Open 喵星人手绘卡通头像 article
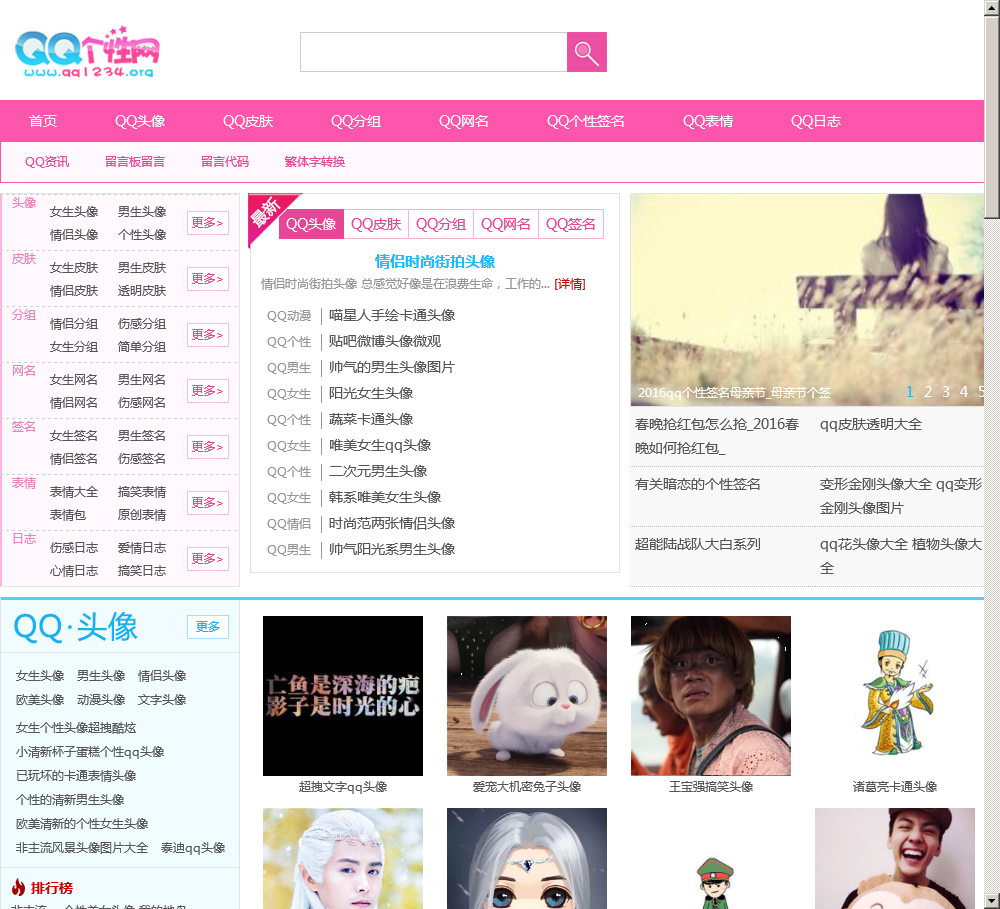The image size is (1000, 909). point(392,315)
